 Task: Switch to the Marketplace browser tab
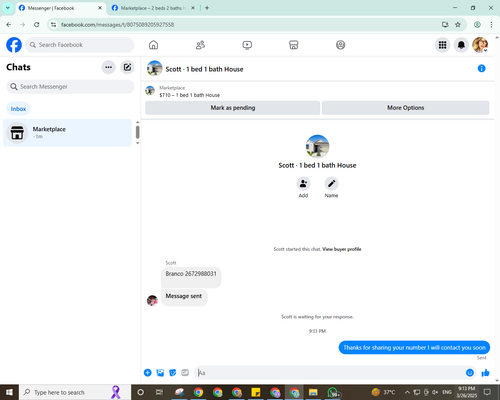click(x=153, y=8)
